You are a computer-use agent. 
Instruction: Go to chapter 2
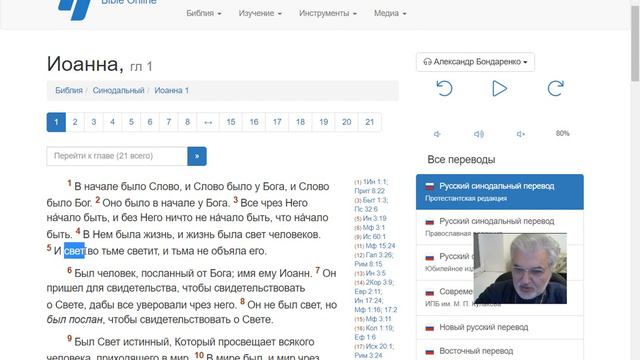(x=75, y=122)
